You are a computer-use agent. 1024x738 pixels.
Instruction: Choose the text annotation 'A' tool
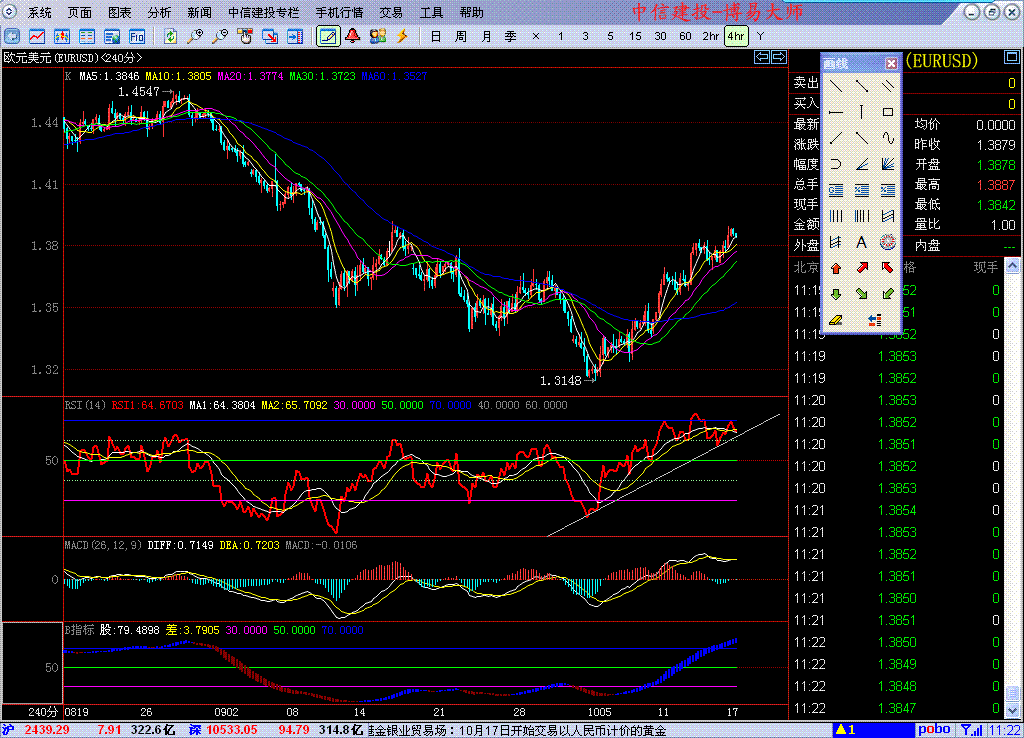[x=861, y=242]
